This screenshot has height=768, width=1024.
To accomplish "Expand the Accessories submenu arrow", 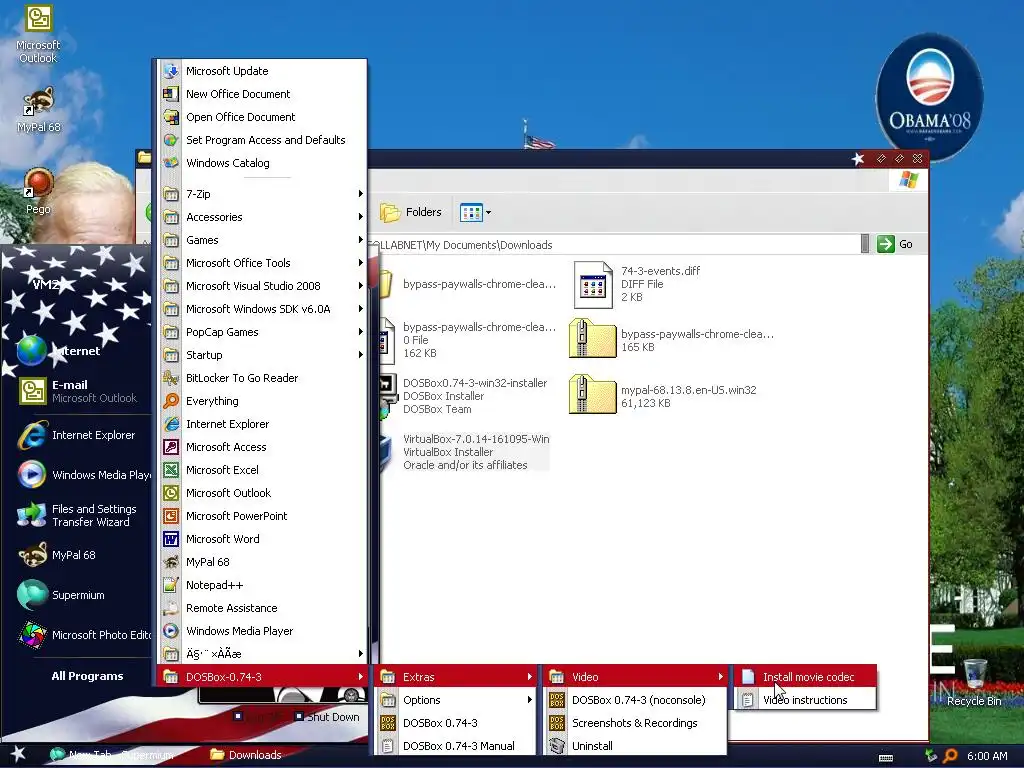I will [x=360, y=217].
